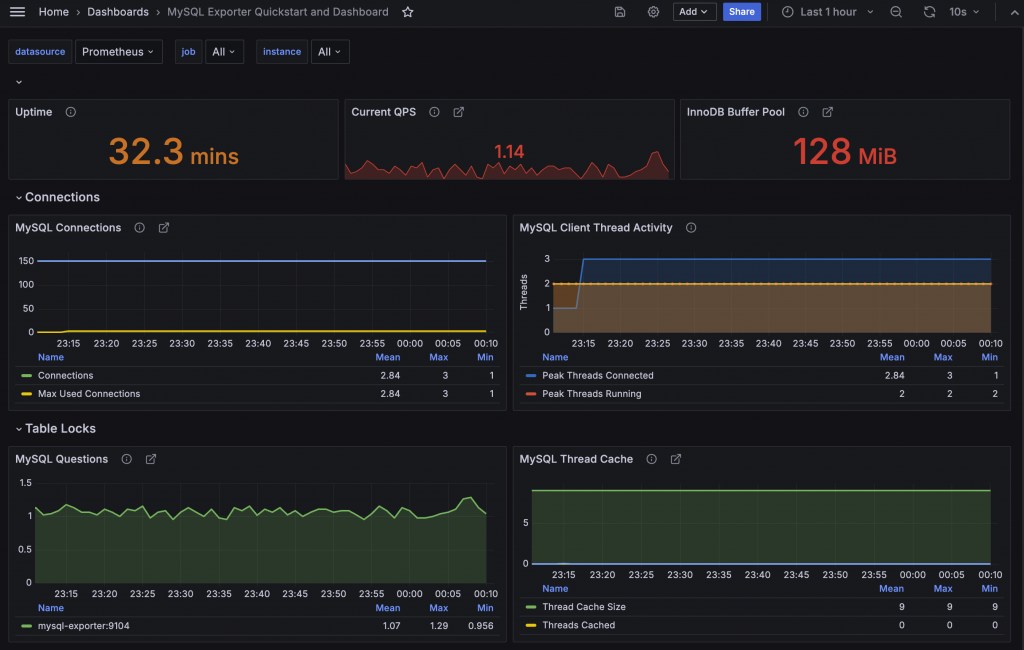Click the 1.29 max value for mysql-exporter:9104

point(438,625)
